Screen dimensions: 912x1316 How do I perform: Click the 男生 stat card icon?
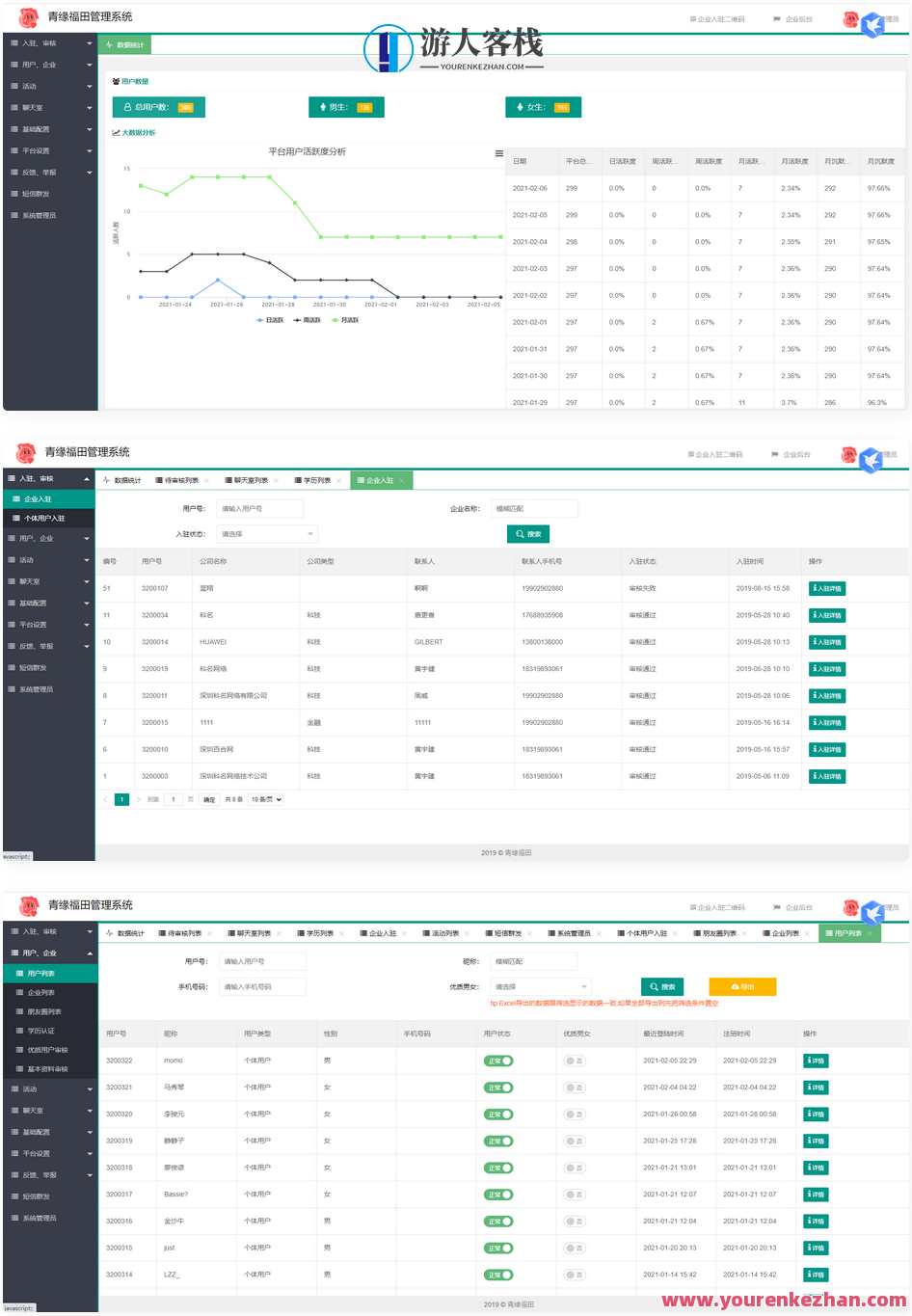click(x=324, y=108)
